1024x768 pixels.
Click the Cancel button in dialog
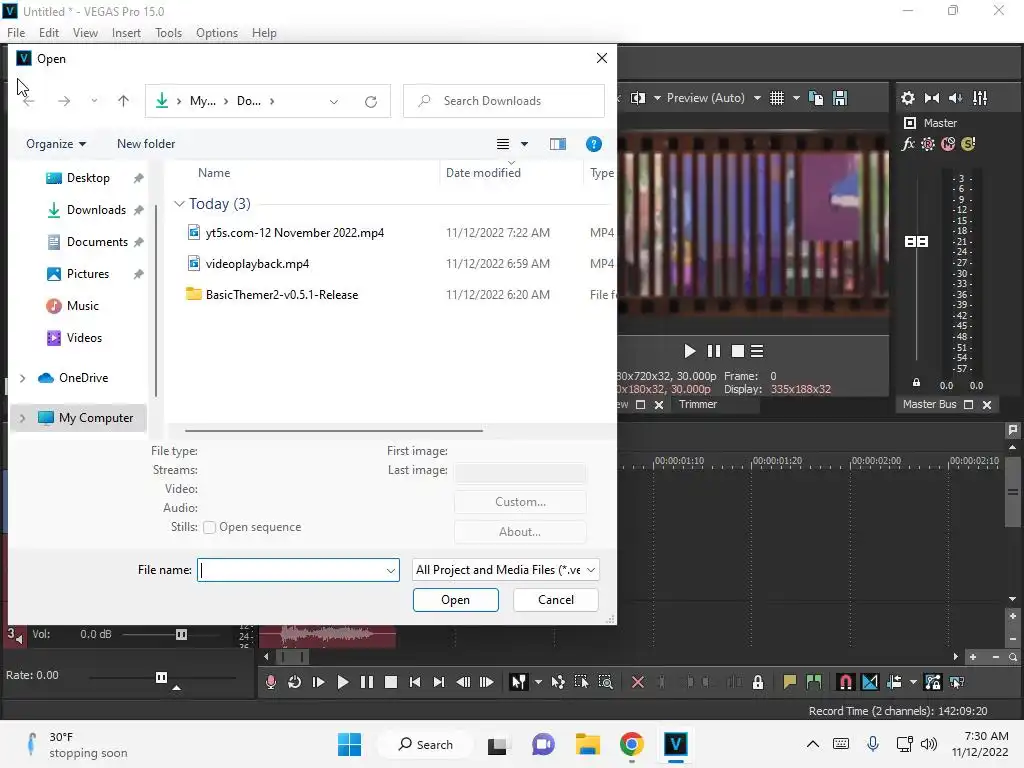click(556, 600)
